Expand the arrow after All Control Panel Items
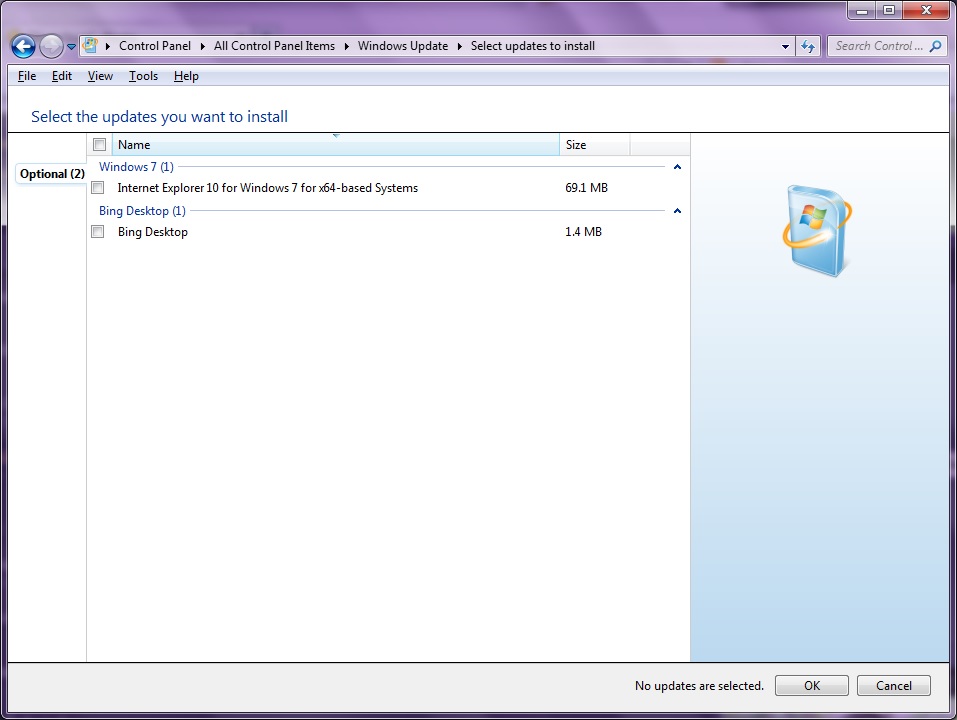 347,46
